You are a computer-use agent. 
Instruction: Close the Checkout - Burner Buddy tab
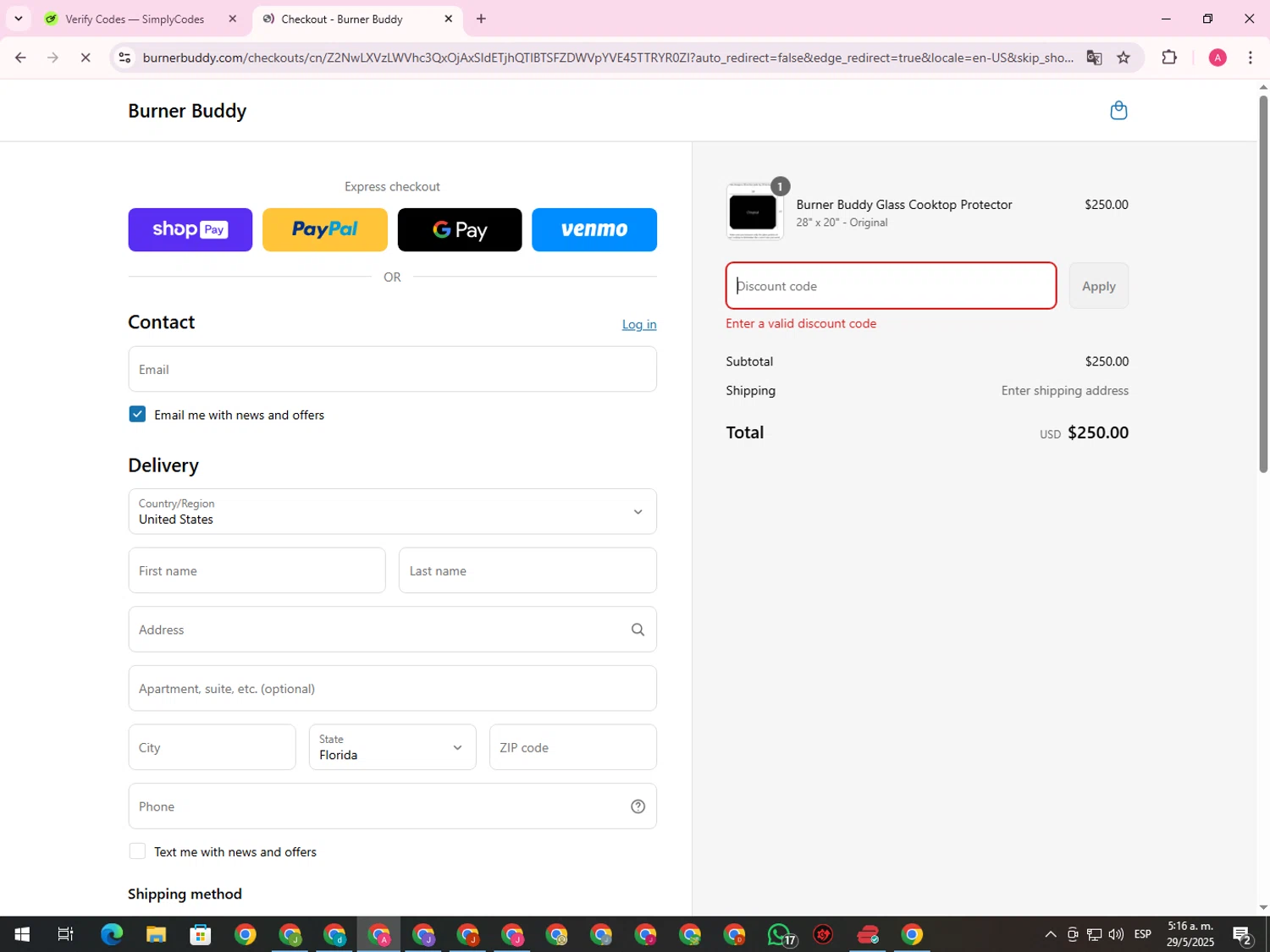tap(449, 19)
